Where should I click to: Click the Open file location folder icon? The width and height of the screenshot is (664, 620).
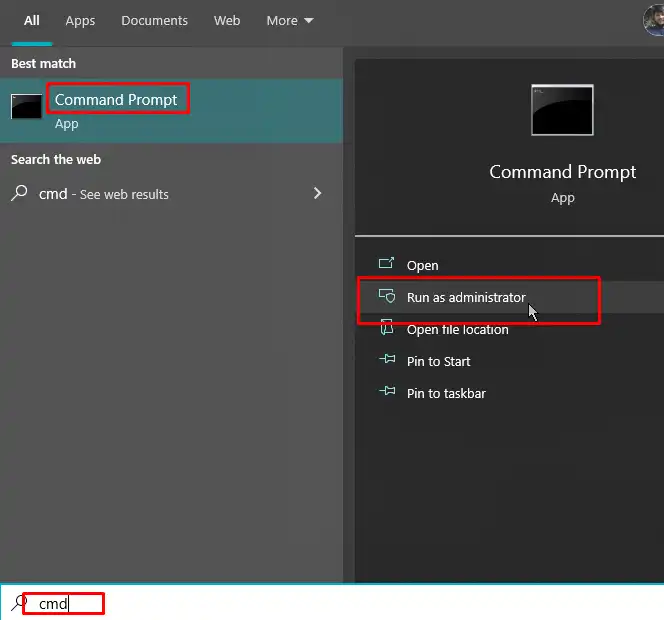(387, 329)
